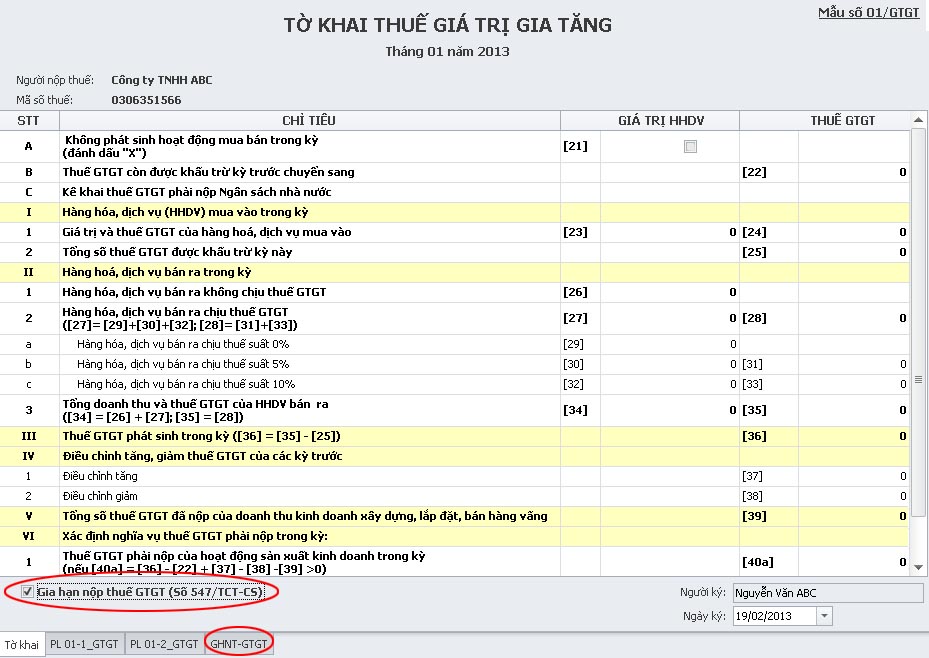Click row 'Điều chỉnh giảm' label

tap(100, 496)
